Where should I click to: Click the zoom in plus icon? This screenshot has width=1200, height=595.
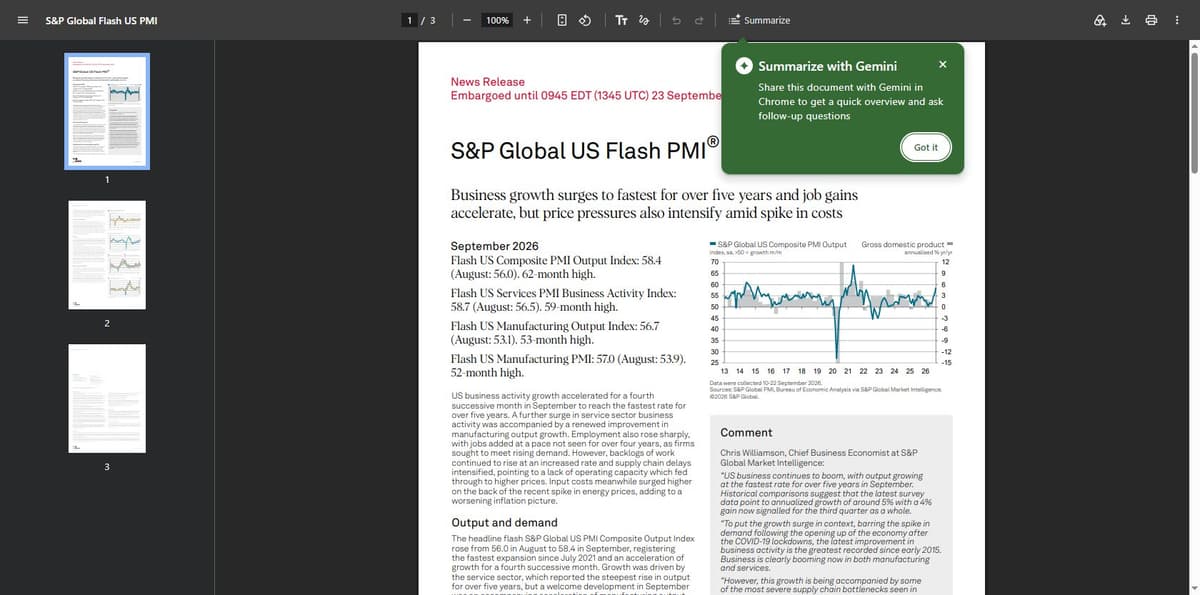527,20
